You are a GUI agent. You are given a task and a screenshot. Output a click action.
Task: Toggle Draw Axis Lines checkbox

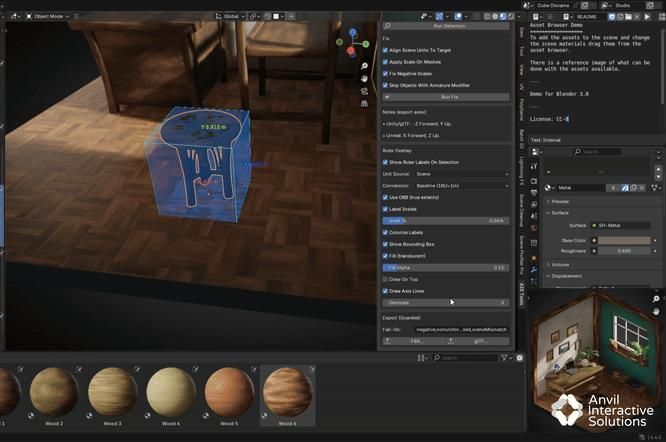[x=385, y=291]
